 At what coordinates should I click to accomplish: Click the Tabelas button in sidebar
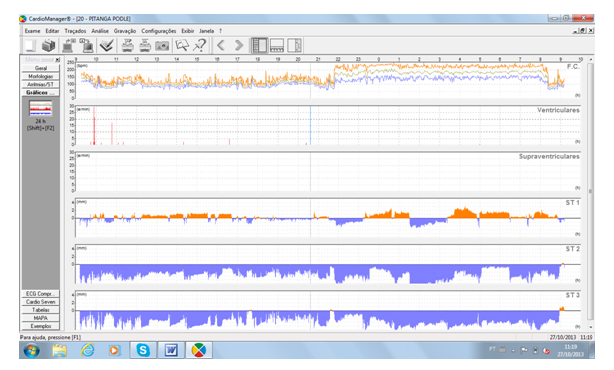pos(40,310)
